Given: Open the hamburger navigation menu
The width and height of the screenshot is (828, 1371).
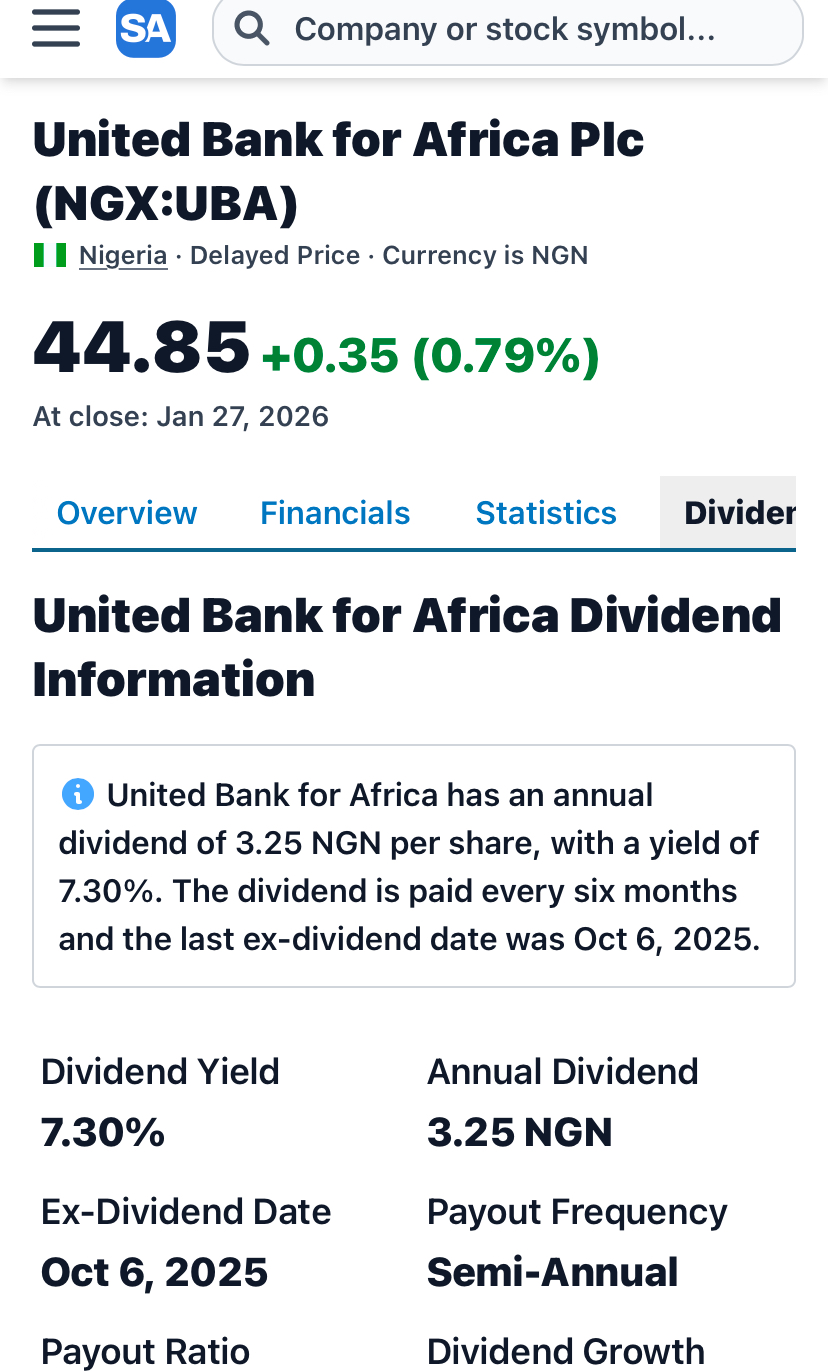Looking at the screenshot, I should (56, 29).
